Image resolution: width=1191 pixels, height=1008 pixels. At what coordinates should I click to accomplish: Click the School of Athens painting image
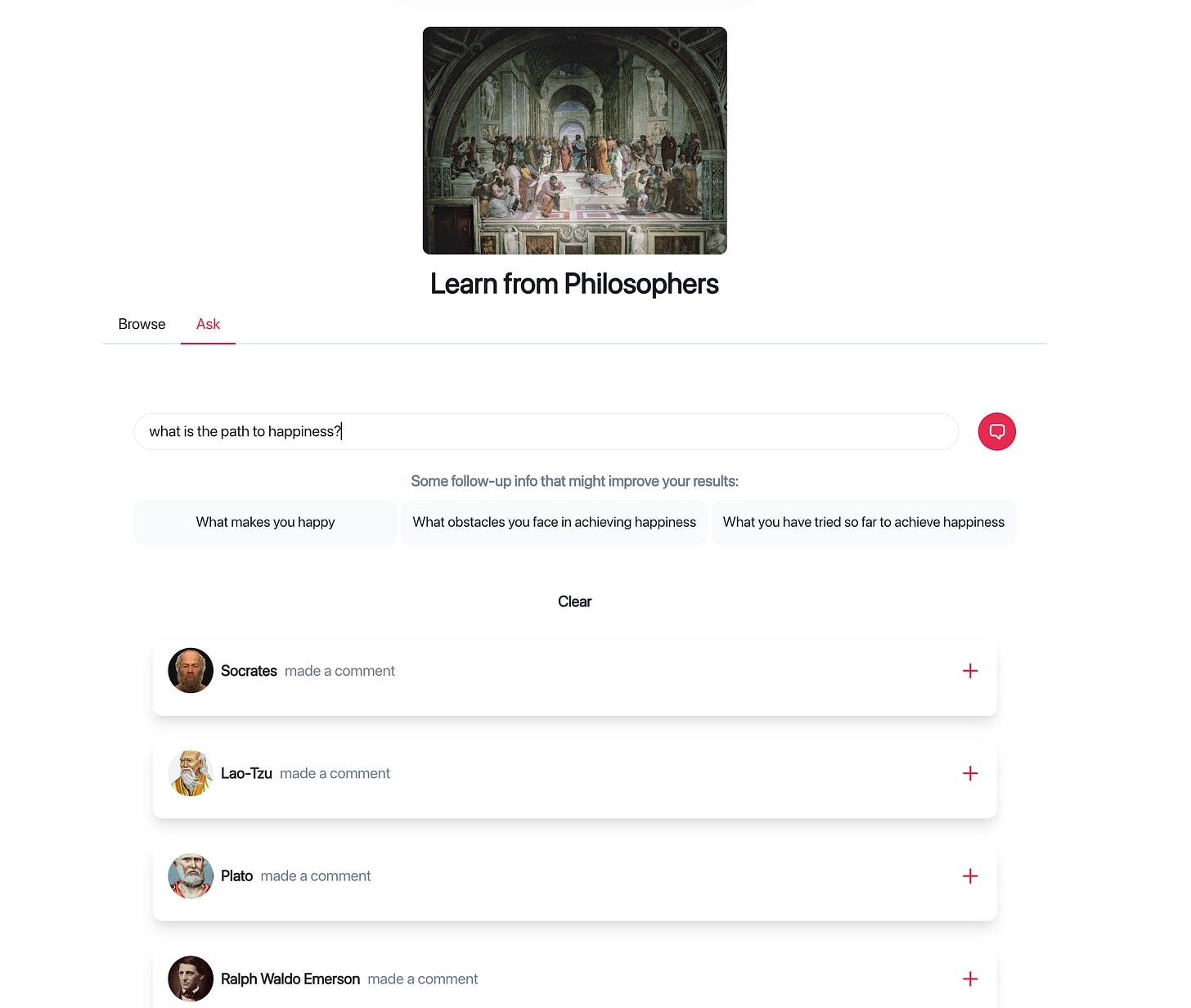[574, 141]
